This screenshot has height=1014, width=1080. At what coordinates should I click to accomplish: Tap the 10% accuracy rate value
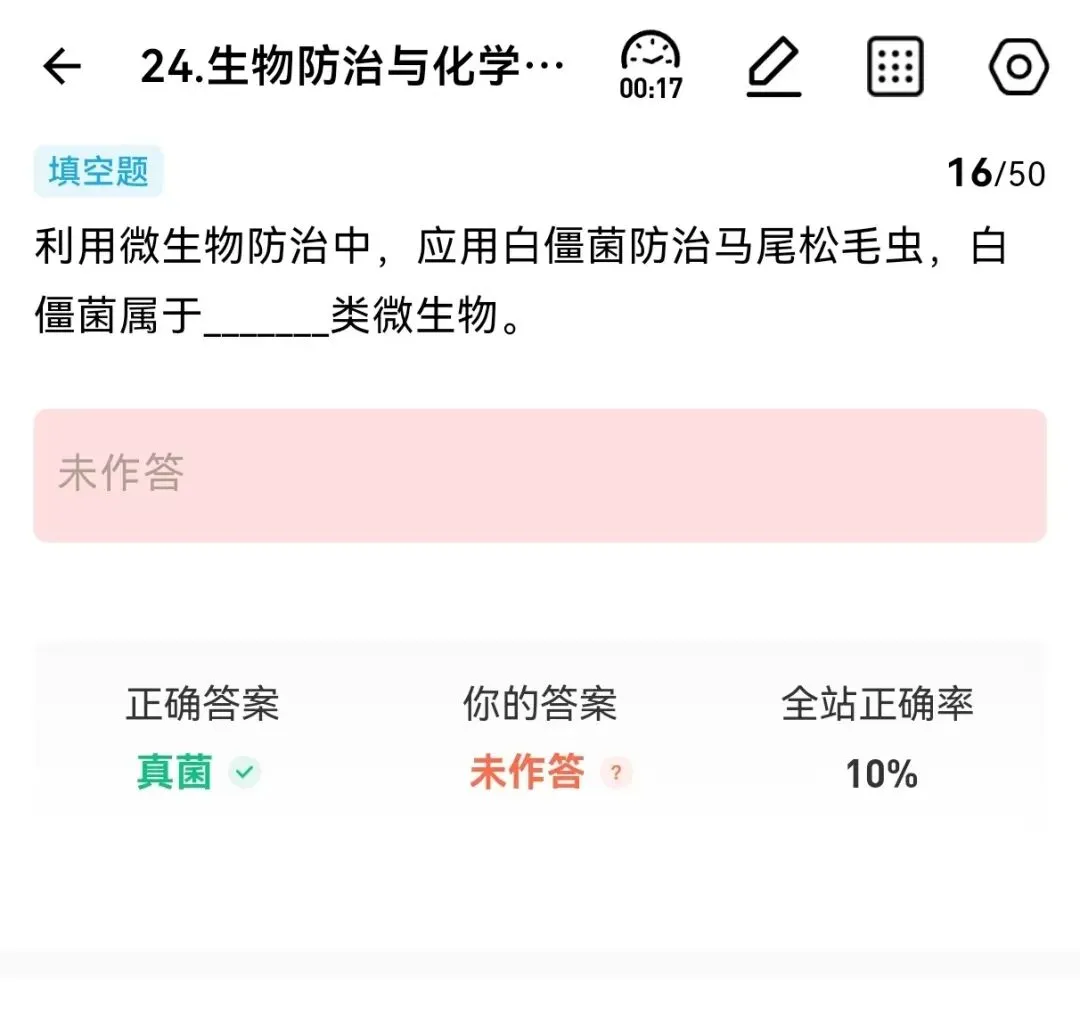click(x=882, y=774)
